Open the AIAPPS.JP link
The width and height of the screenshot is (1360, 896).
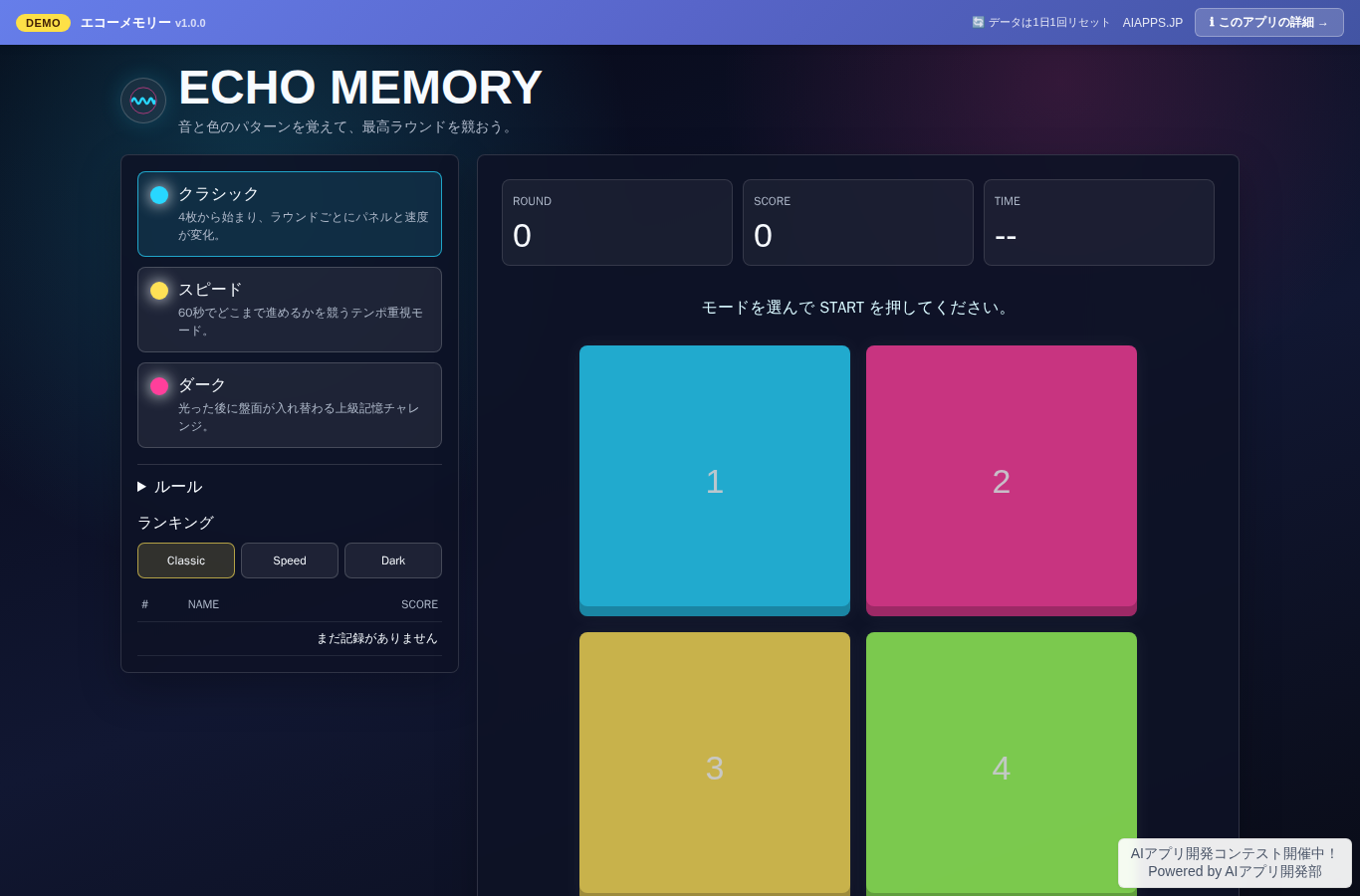[1153, 23]
